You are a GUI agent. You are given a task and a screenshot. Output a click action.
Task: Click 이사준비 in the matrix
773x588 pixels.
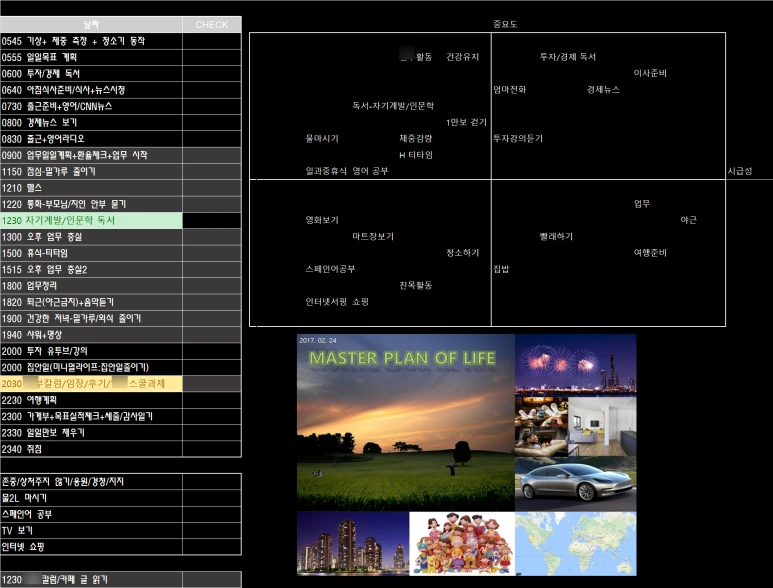click(650, 73)
